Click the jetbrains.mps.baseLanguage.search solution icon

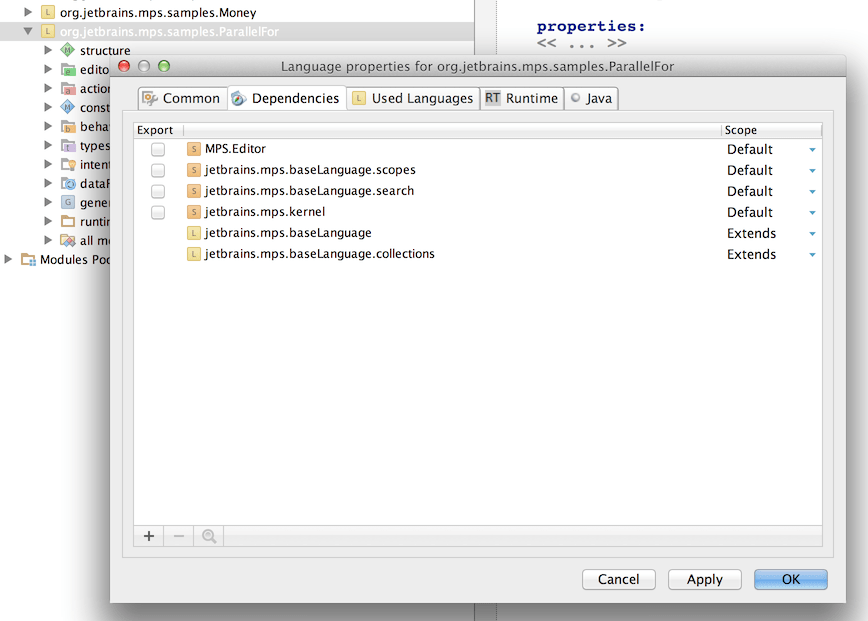click(x=193, y=191)
